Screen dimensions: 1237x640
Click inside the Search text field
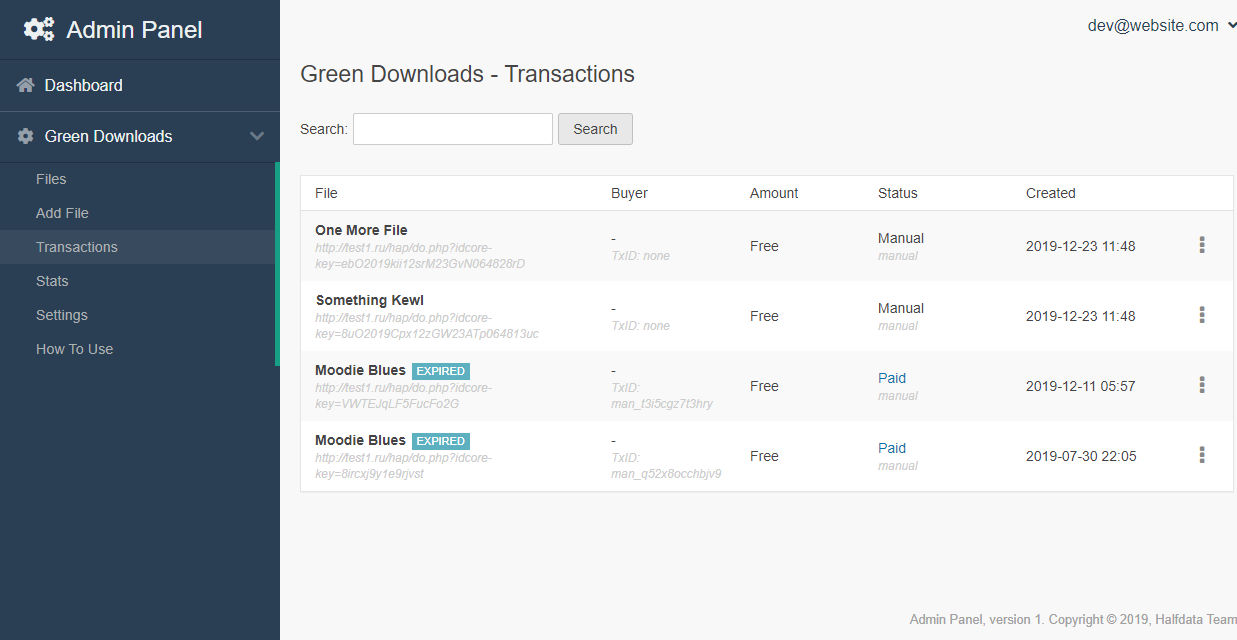[x=452, y=128]
